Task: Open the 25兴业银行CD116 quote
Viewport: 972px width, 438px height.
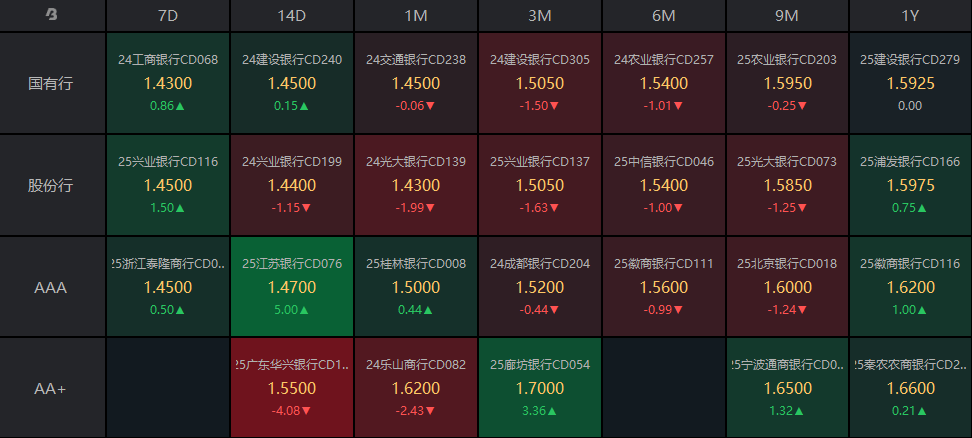Action: [x=168, y=185]
